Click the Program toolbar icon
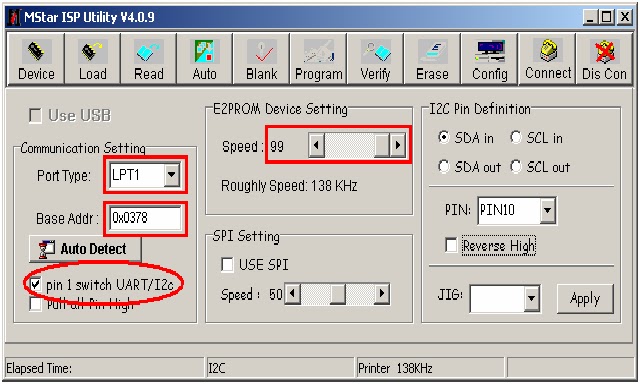The width and height of the screenshot is (640, 384). [x=319, y=59]
